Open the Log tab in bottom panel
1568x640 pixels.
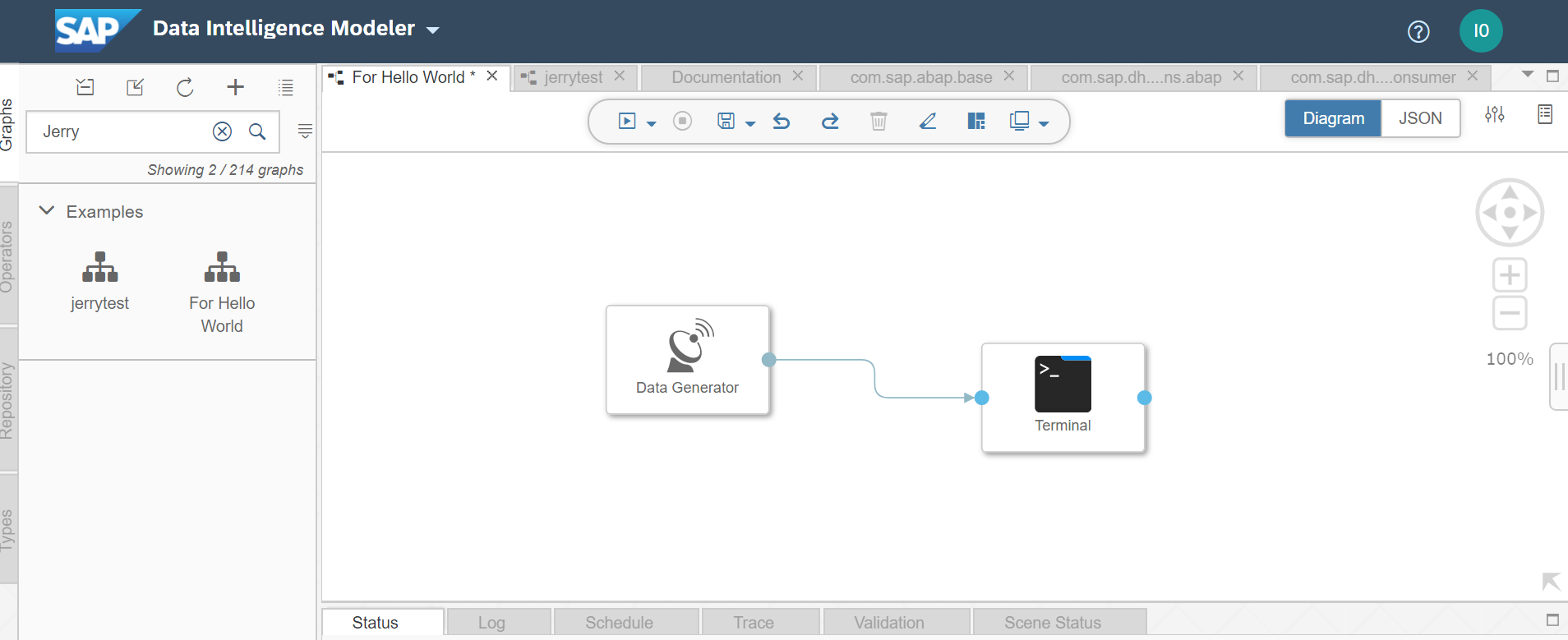click(x=499, y=622)
